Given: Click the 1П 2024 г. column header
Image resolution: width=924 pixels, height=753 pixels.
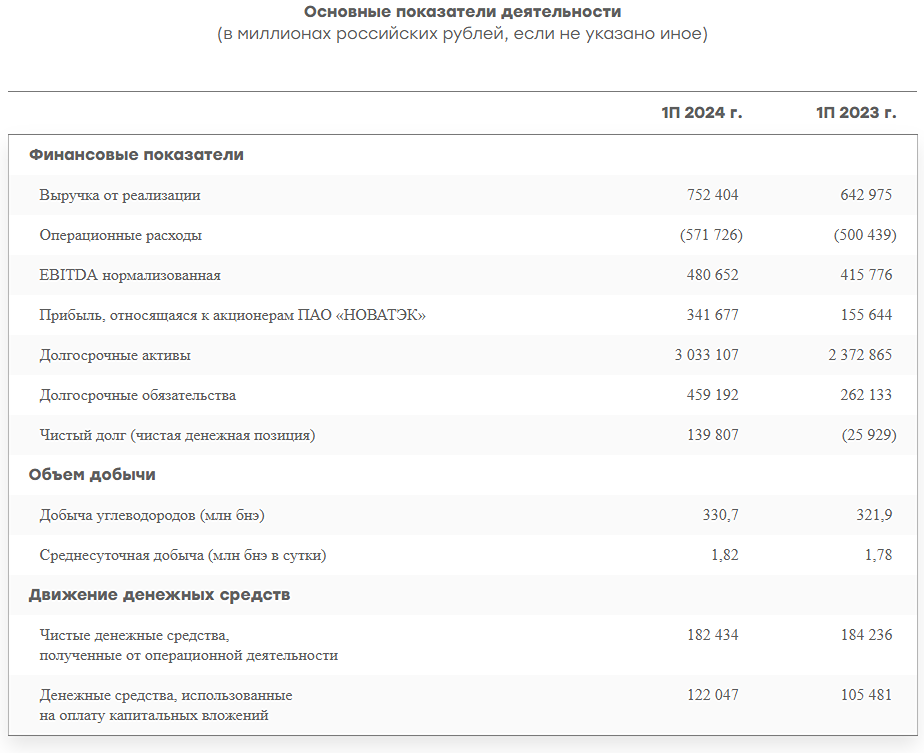Looking at the screenshot, I should click(701, 112).
